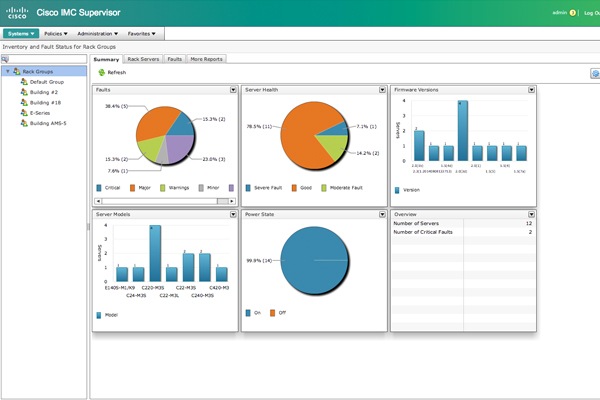Expand the Firmware Versions panel menu arrow
The height and width of the screenshot is (400, 600).
(532, 90)
